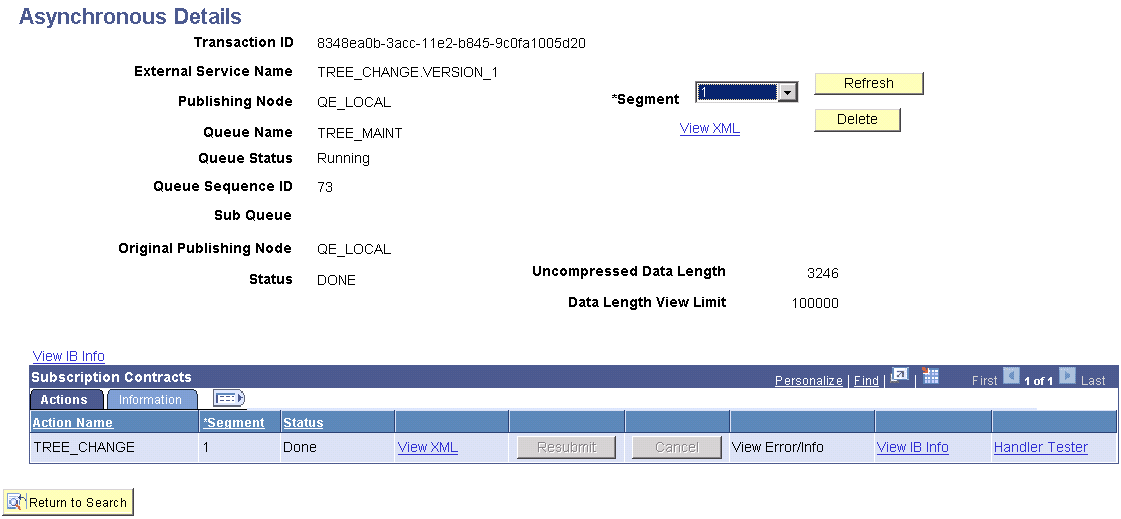Open Personalize link in Subscription Contracts
1121x519 pixels.
coord(809,380)
